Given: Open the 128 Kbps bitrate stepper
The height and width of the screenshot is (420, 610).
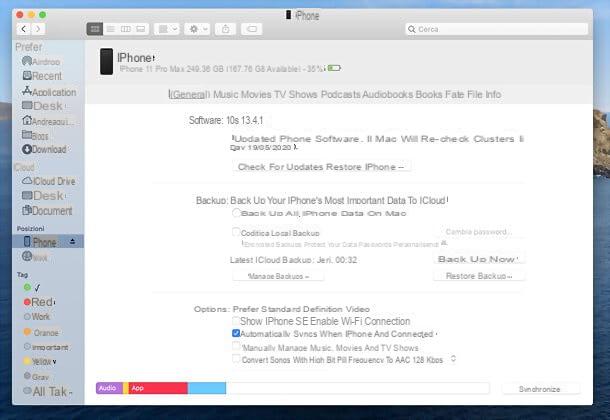Looking at the screenshot, I should 453,359.
